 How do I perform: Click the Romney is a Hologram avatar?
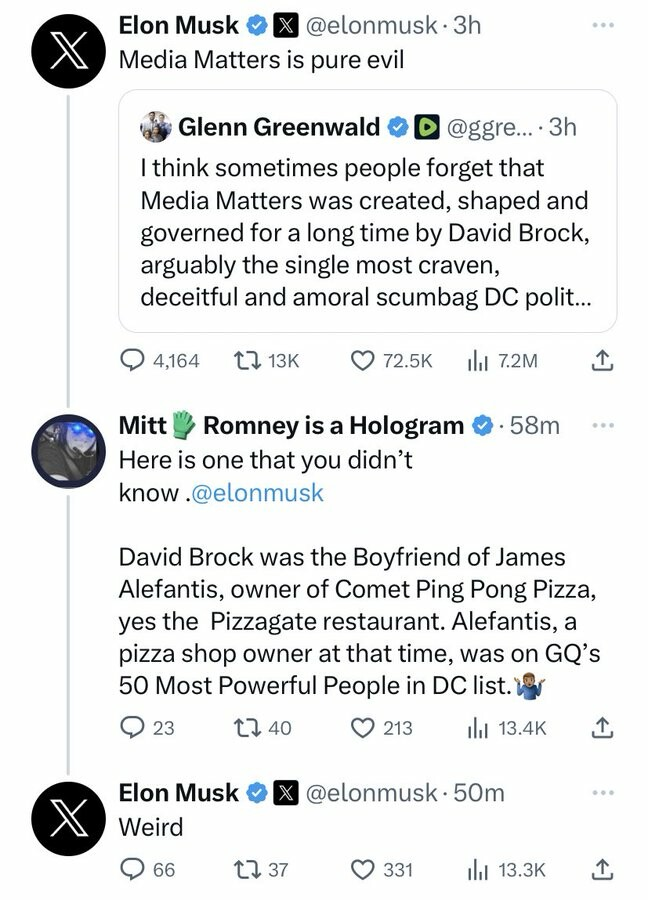[67, 449]
